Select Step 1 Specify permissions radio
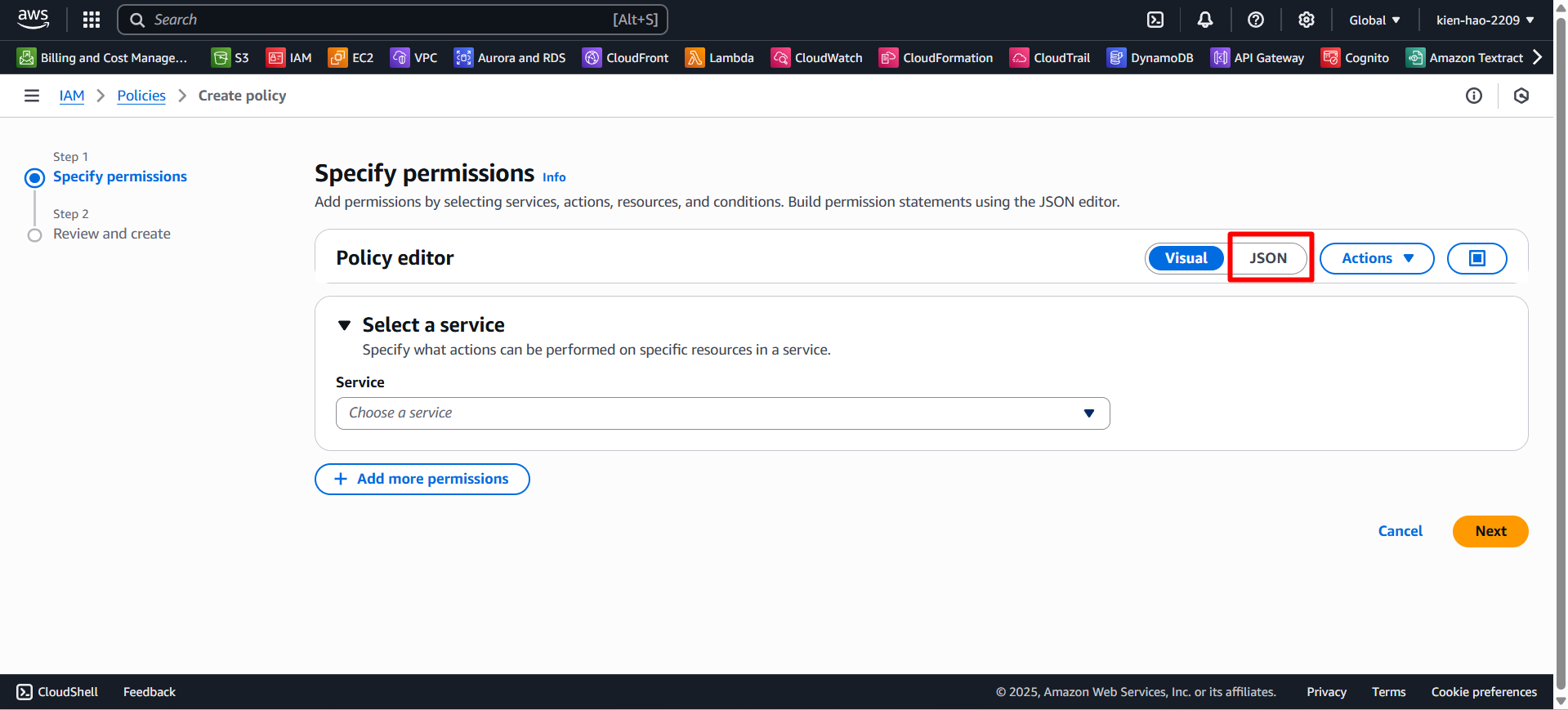 tap(34, 177)
